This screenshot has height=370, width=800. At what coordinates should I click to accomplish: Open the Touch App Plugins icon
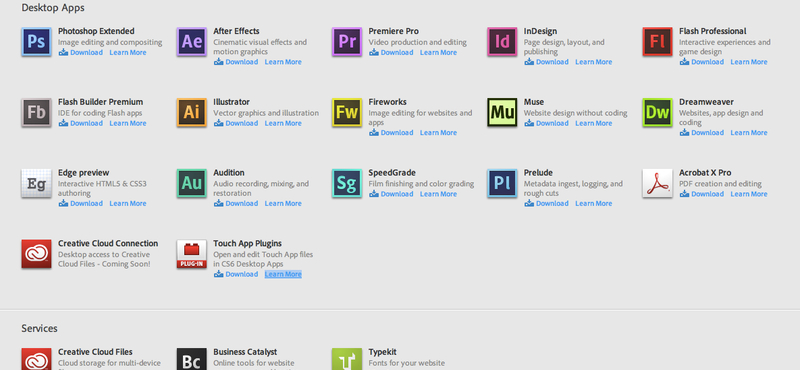[x=192, y=254]
